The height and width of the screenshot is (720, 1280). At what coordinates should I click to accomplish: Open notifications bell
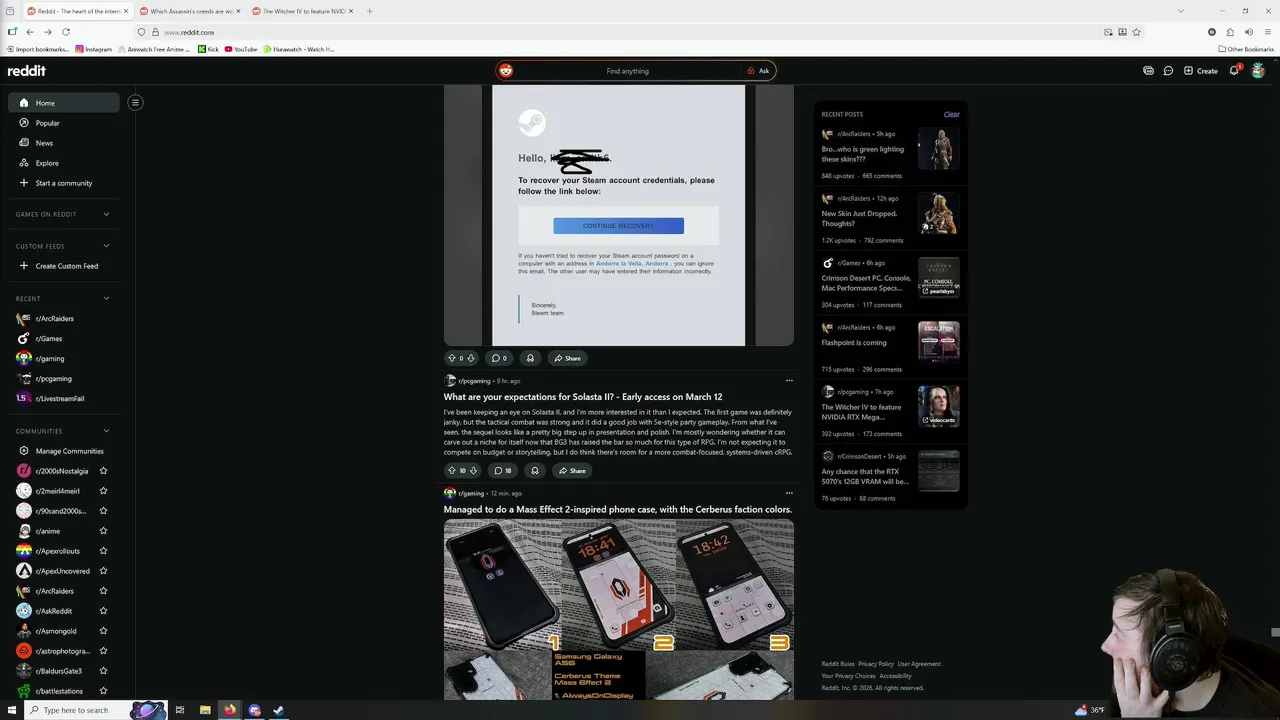1234,71
